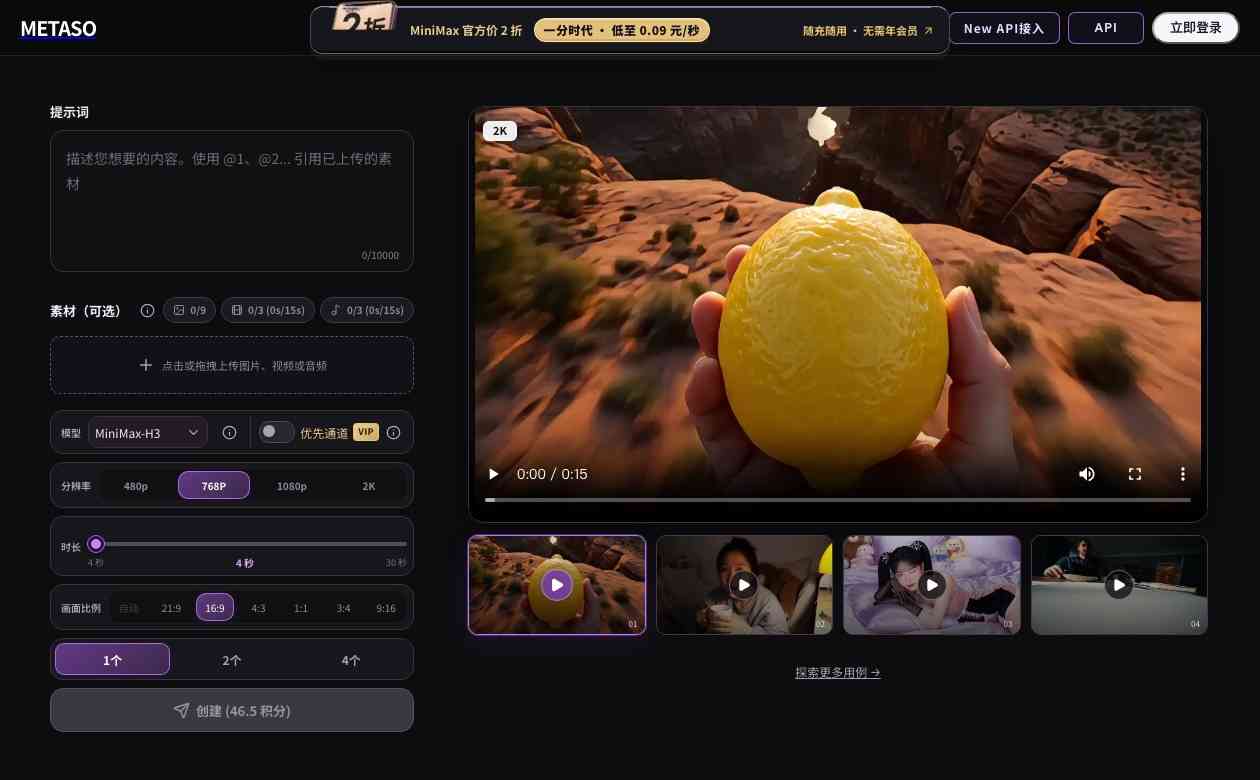
Task: Click the 立即登录 login button
Action: 1195,28
